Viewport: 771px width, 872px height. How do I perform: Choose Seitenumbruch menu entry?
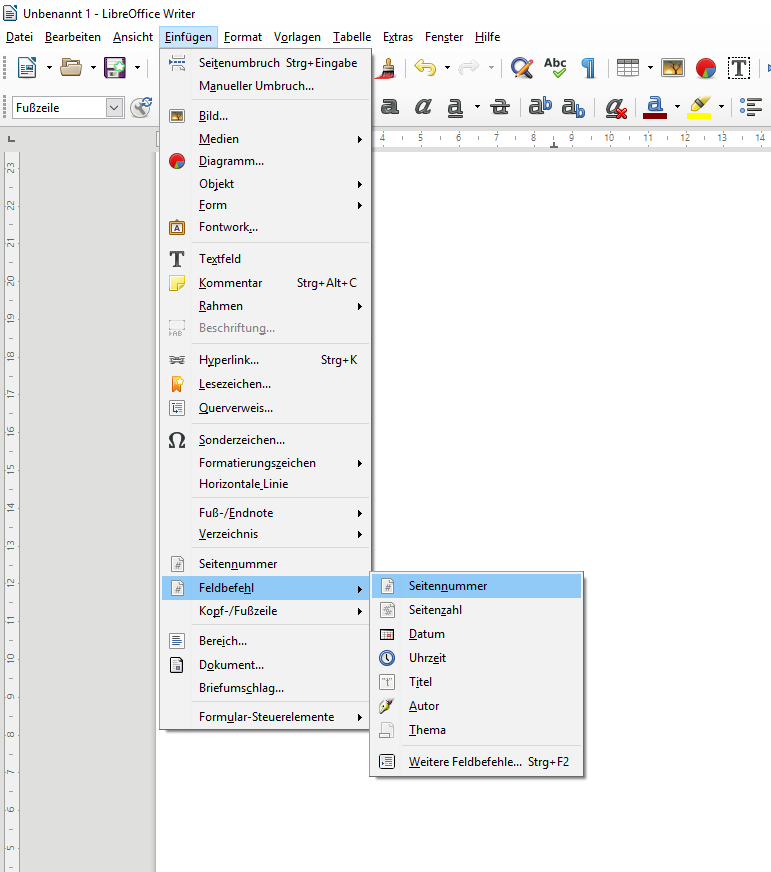pos(265,63)
